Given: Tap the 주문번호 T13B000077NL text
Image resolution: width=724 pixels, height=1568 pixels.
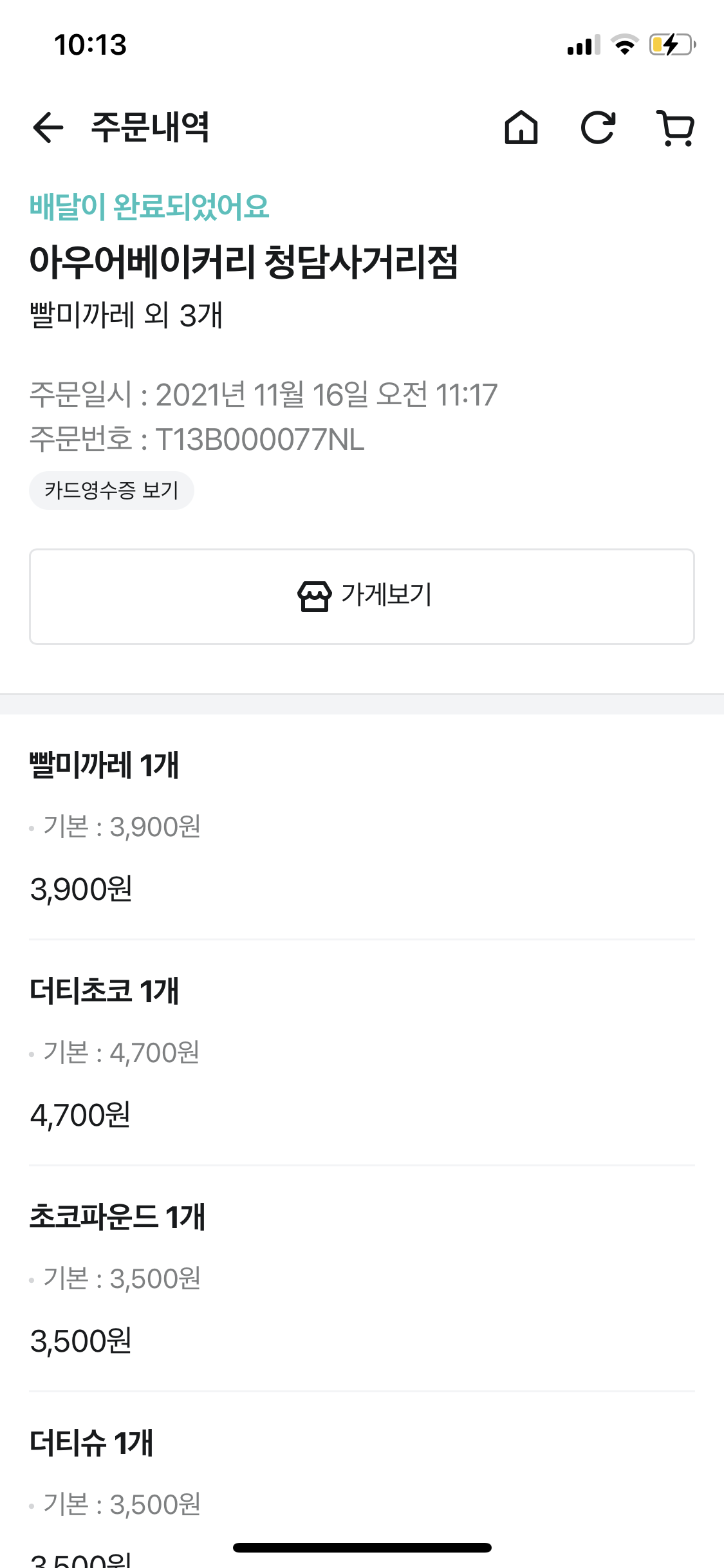Looking at the screenshot, I should [x=197, y=440].
